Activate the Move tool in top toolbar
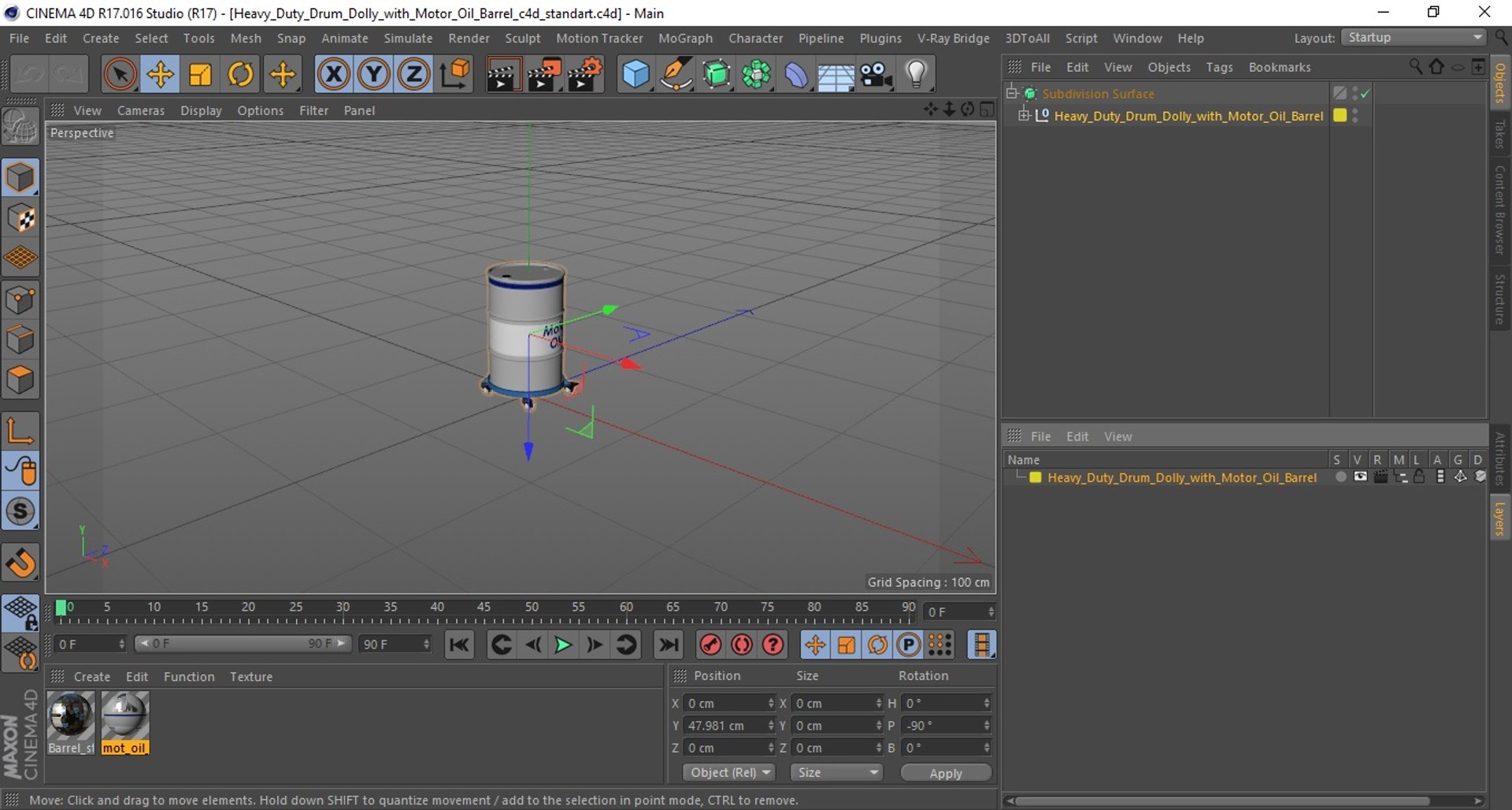This screenshot has width=1512, height=810. click(x=161, y=75)
